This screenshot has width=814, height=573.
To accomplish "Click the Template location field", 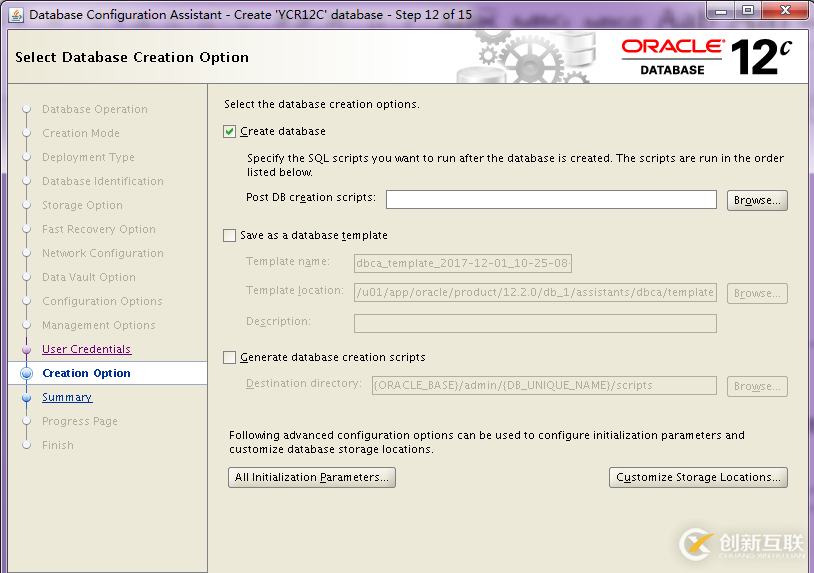I will pos(535,292).
